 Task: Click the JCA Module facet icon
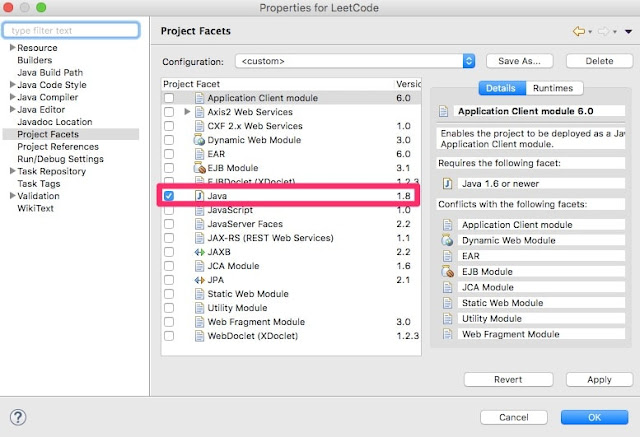199,266
